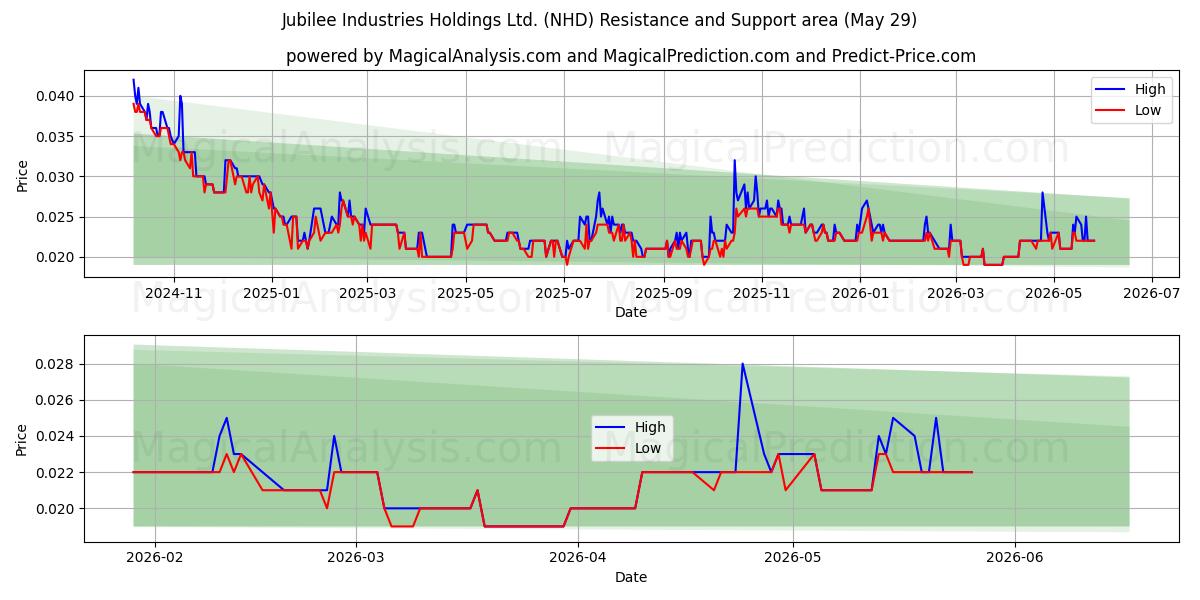Click the '0.040' y-axis label in the top chart
Image resolution: width=1200 pixels, height=600 pixels.
[56, 96]
